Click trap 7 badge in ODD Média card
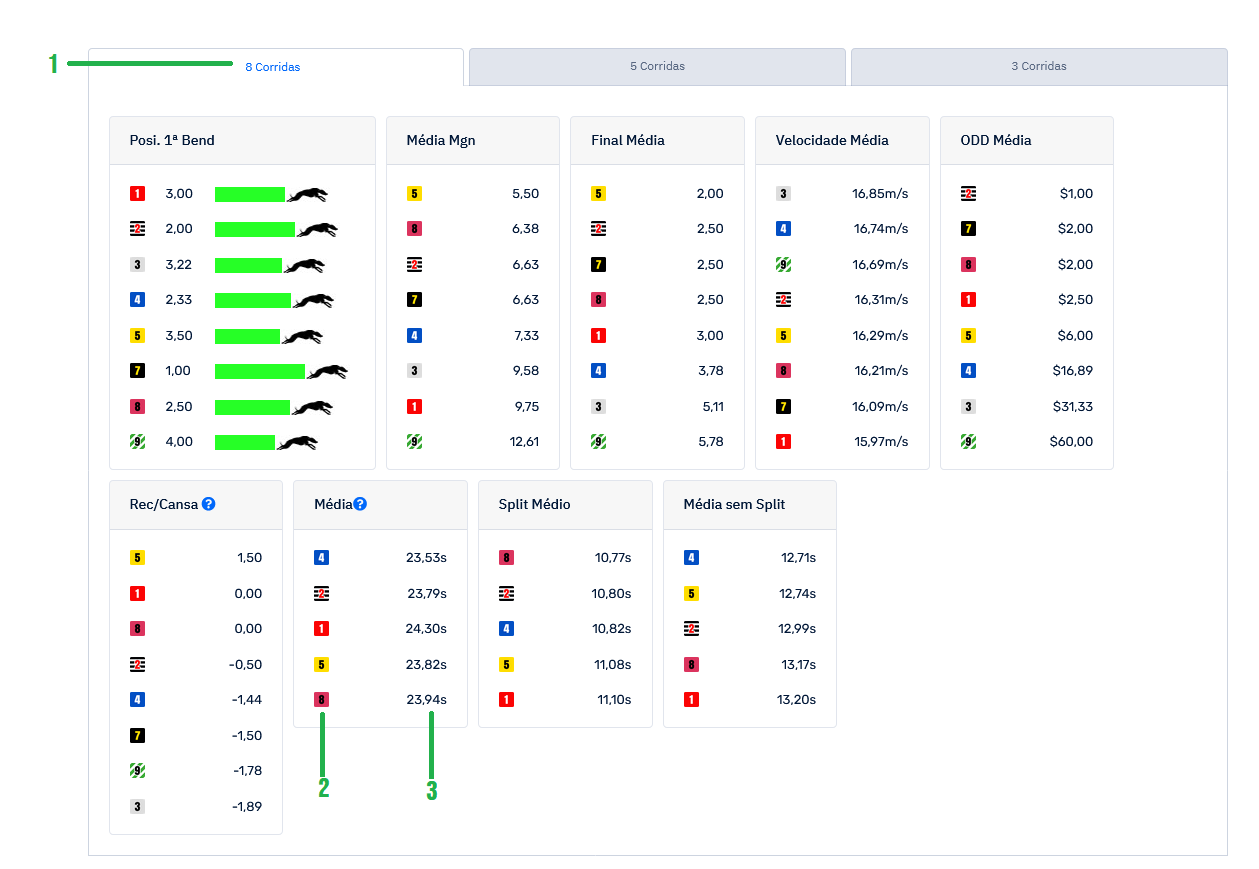Image resolution: width=1259 pixels, height=869 pixels. (x=968, y=229)
